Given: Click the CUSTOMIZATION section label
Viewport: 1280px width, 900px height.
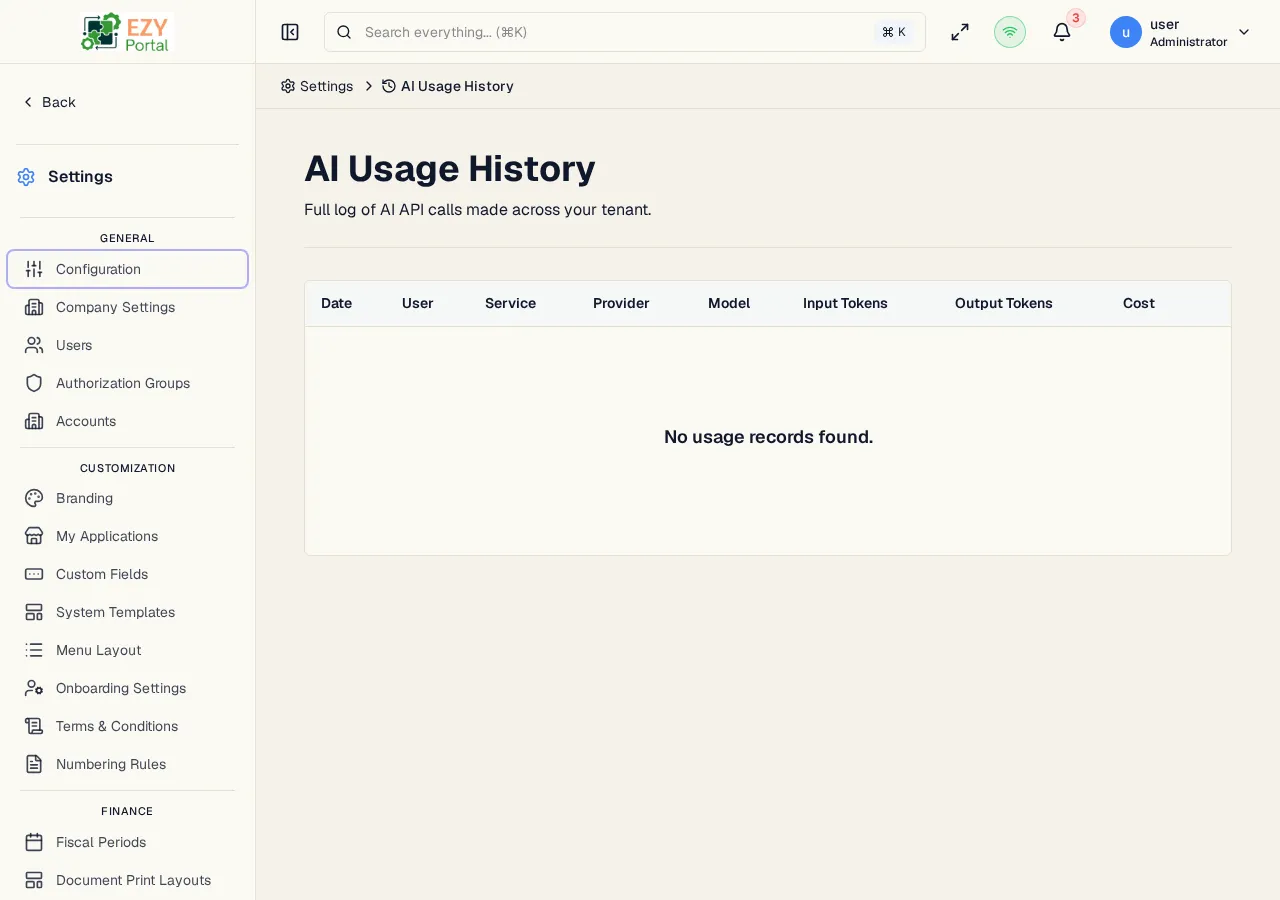Looking at the screenshot, I should point(127,468).
